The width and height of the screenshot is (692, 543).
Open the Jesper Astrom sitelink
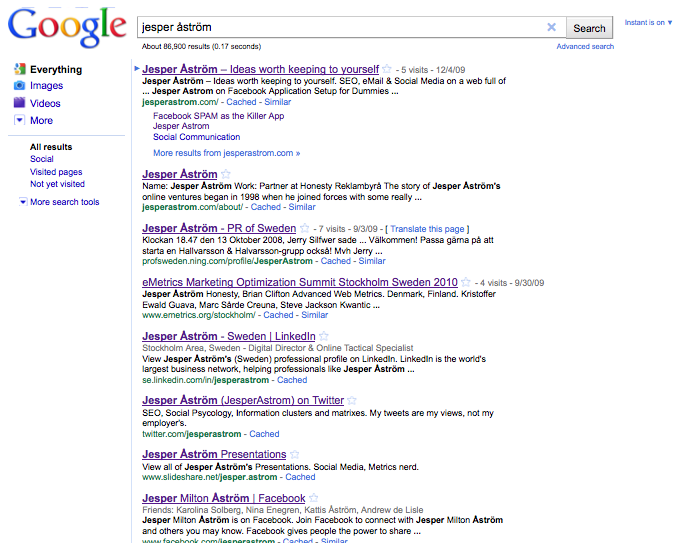[181, 126]
